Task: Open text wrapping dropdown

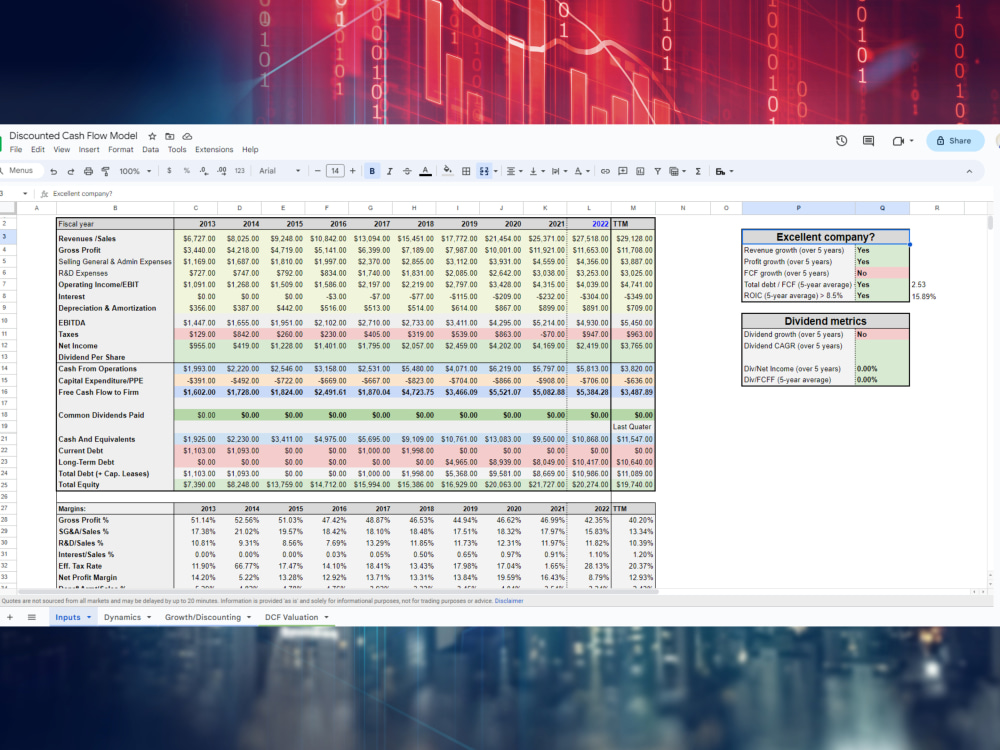Action: point(559,171)
